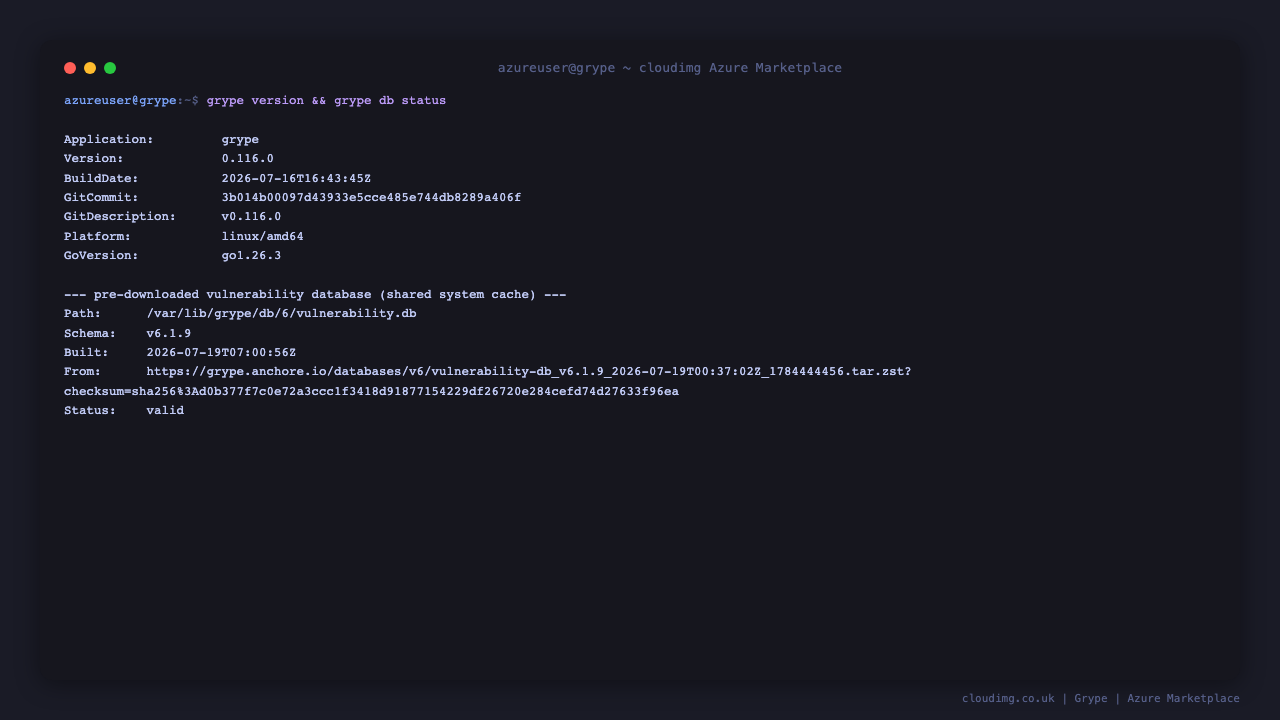Image resolution: width=1280 pixels, height=720 pixels.
Task: Click the schema value 'v6.1.9'
Action: [x=169, y=334]
